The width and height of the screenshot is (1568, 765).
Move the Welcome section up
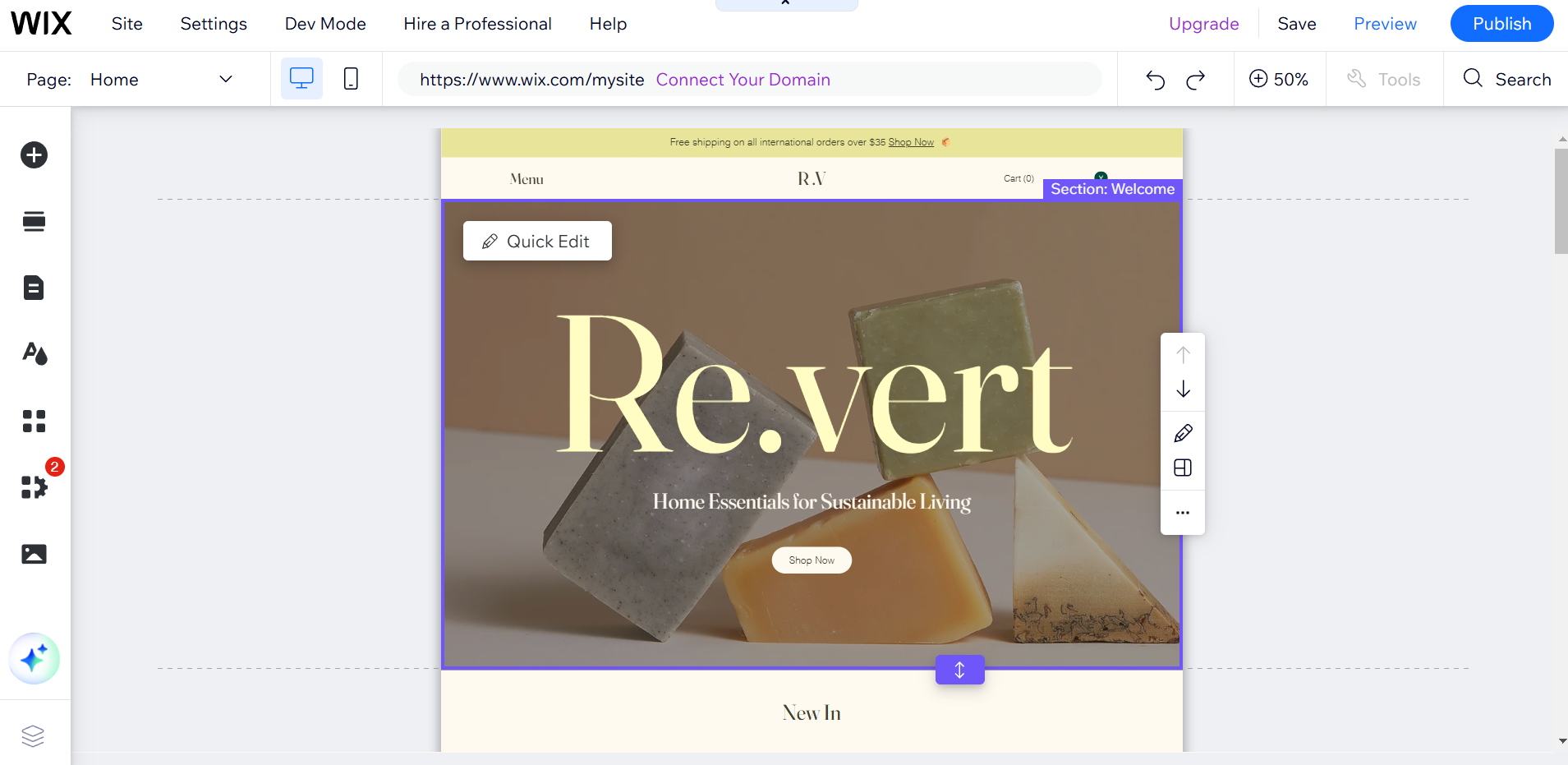tap(1183, 354)
